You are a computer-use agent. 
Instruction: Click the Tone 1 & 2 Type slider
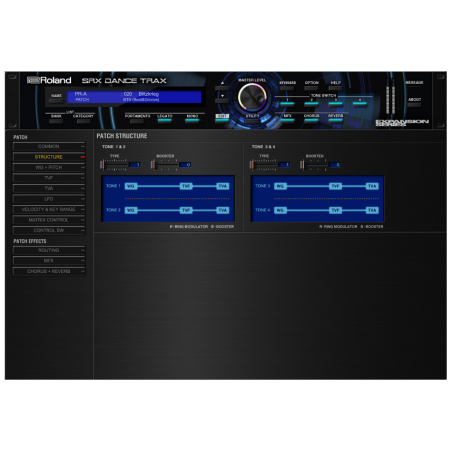(x=113, y=165)
